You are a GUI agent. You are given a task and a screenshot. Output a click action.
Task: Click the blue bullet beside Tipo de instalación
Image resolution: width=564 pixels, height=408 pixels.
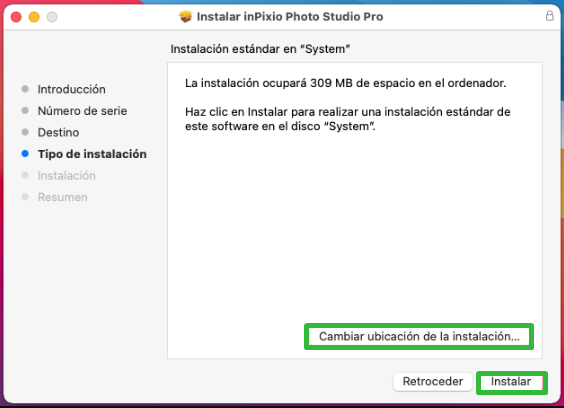click(x=25, y=154)
